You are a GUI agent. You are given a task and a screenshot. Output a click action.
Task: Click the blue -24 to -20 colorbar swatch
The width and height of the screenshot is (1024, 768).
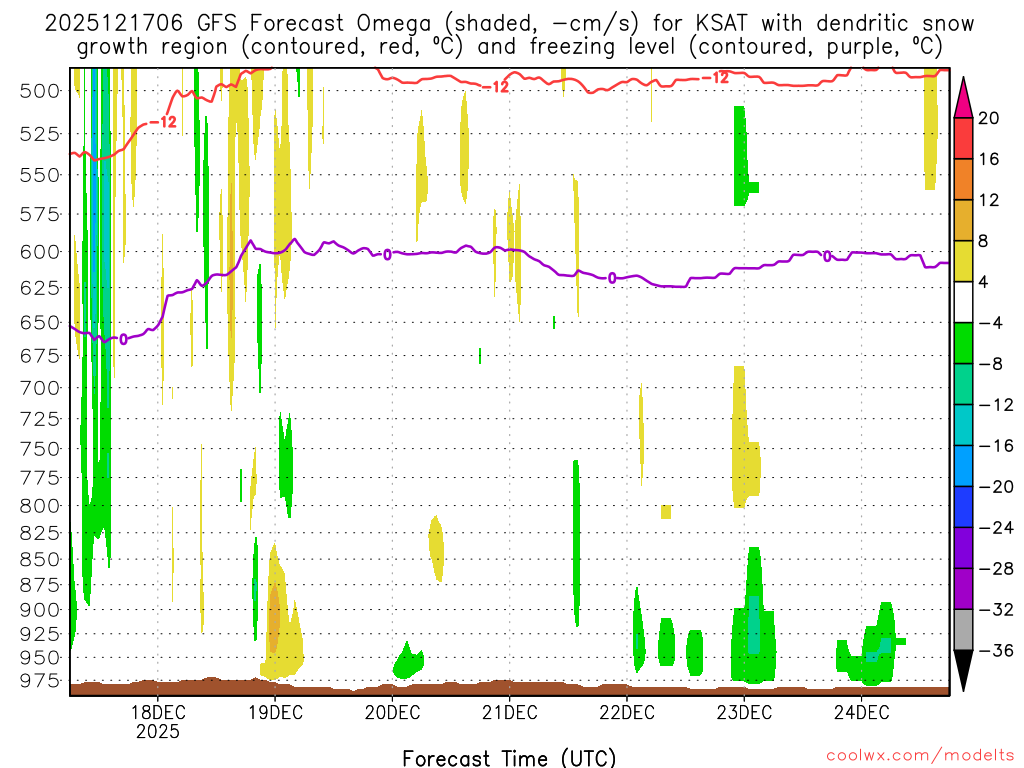(963, 507)
